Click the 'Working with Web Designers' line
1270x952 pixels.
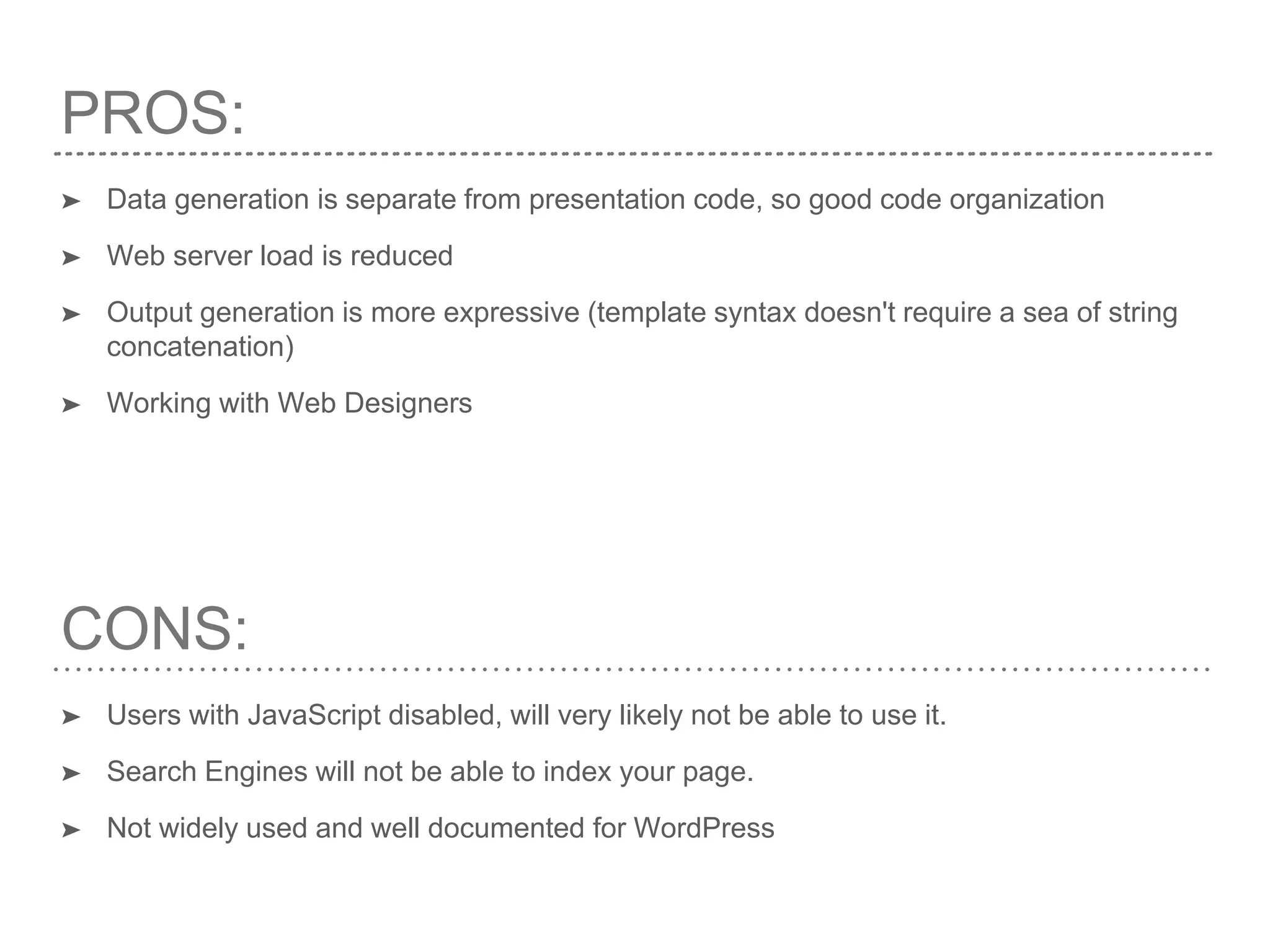[x=289, y=403]
